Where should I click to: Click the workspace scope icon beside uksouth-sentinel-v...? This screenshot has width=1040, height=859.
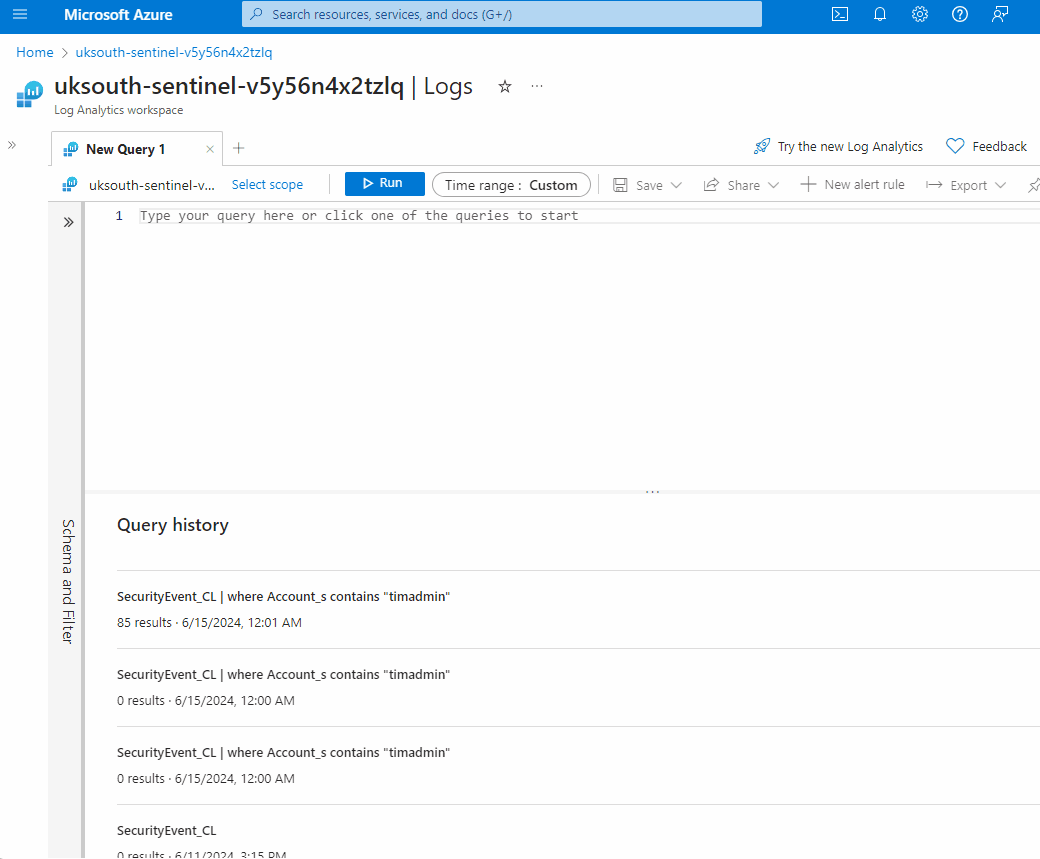coord(70,184)
